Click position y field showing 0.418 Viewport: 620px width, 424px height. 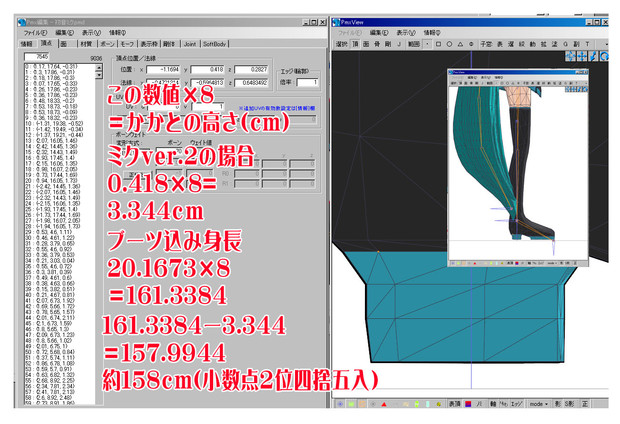point(208,70)
